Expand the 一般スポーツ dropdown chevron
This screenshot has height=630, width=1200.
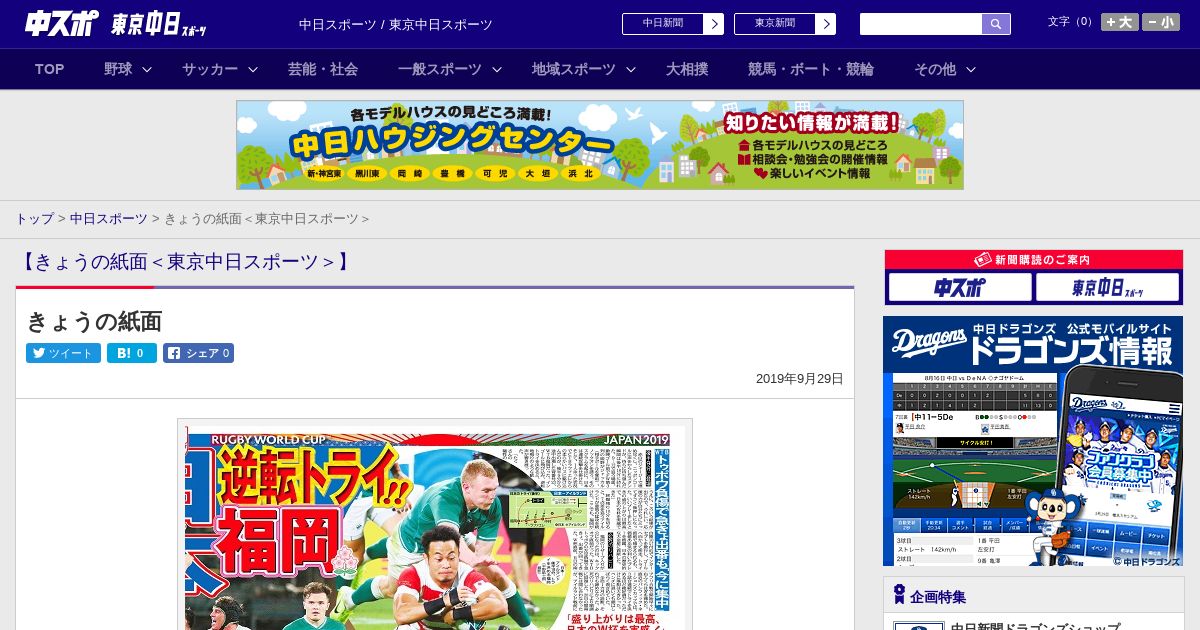pos(497,70)
